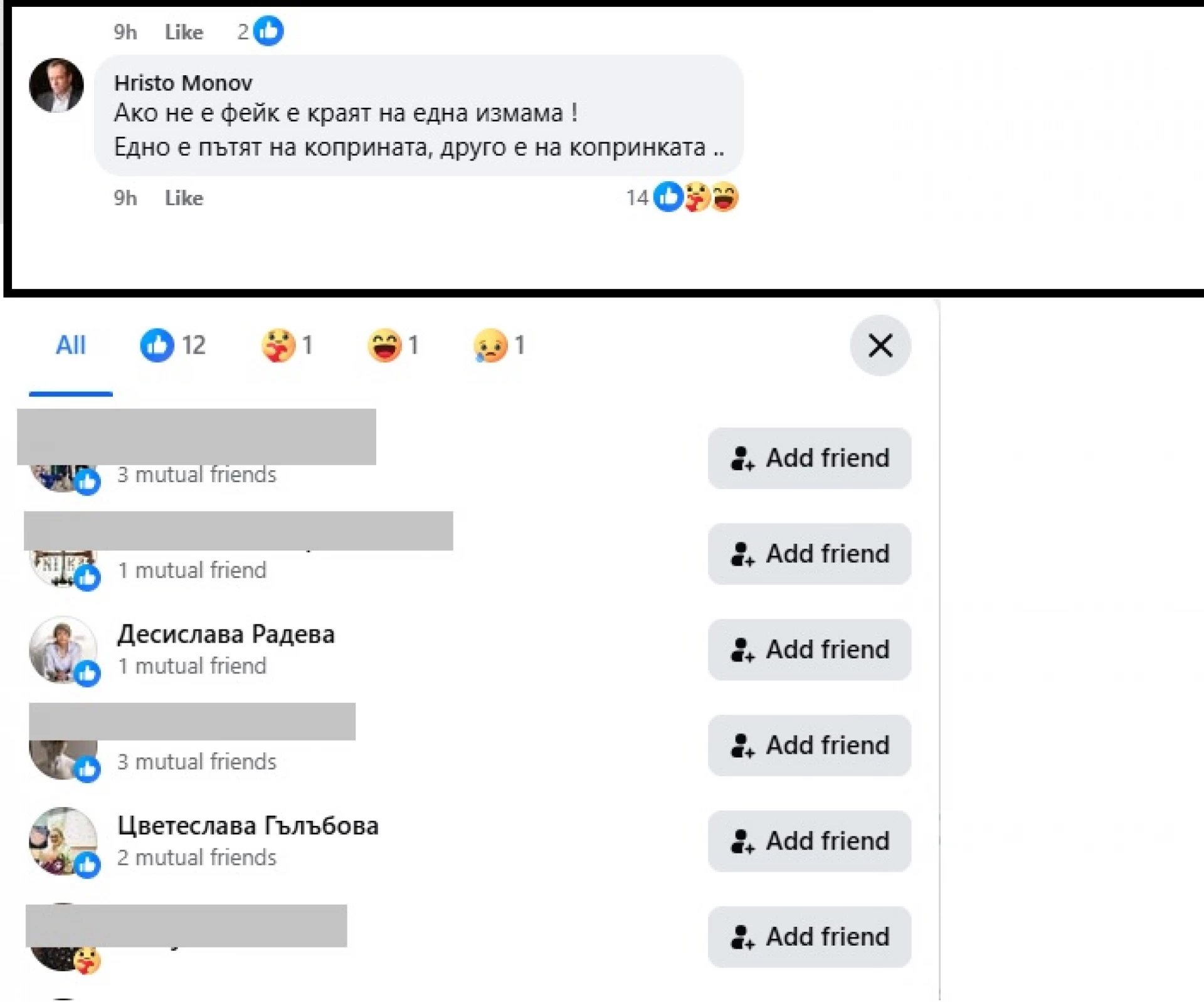Switch to the All reactions tab

70,345
